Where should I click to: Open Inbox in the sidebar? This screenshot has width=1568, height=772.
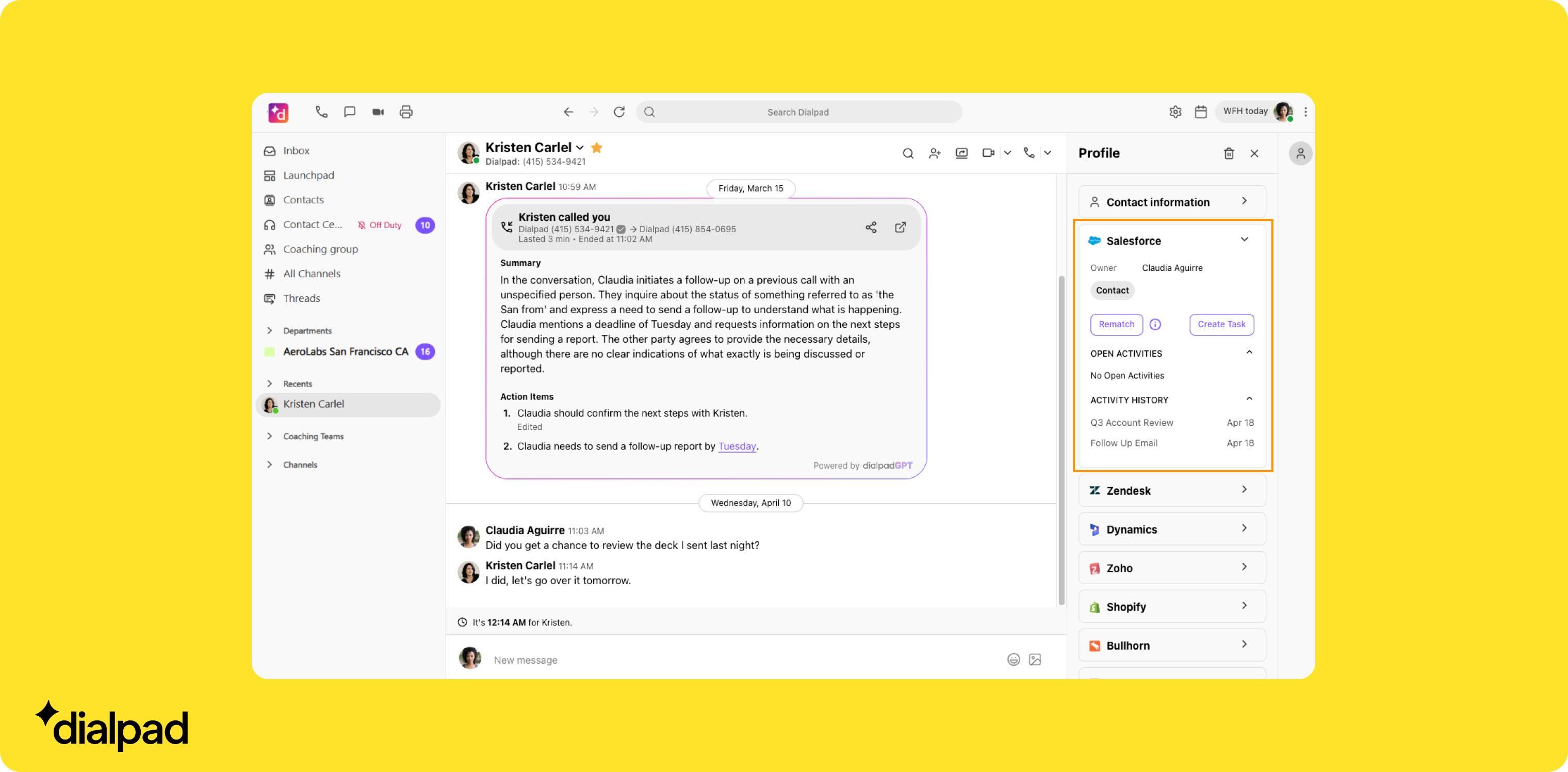296,151
